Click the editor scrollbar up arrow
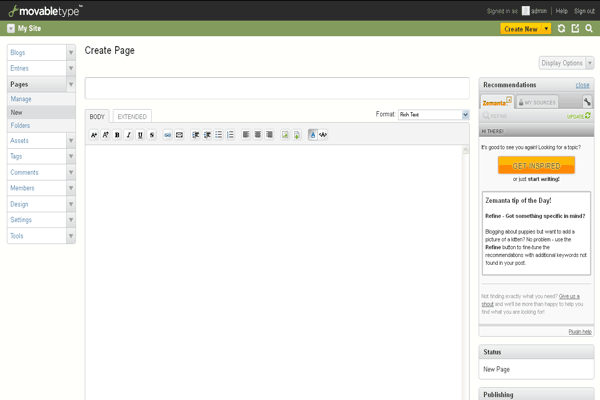Screen dimensions: 600x400 465,150
